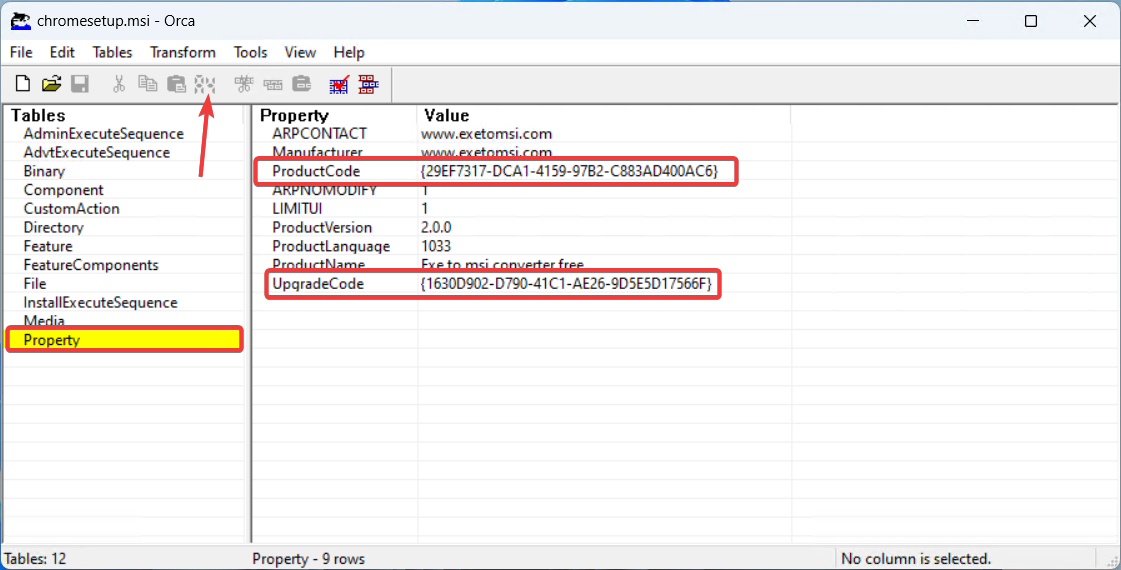The image size is (1121, 570).
Task: Select the LIMITUI property cell
Action: coord(297,209)
